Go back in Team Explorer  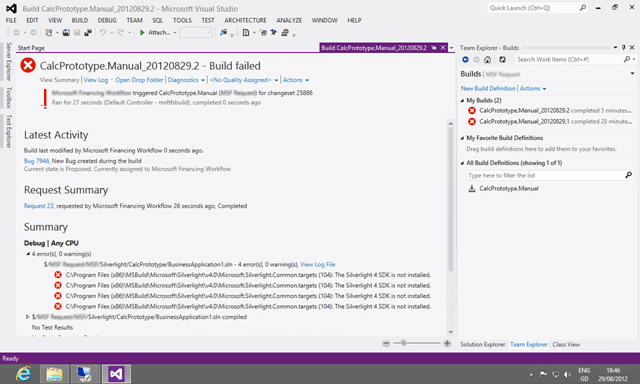coord(465,60)
